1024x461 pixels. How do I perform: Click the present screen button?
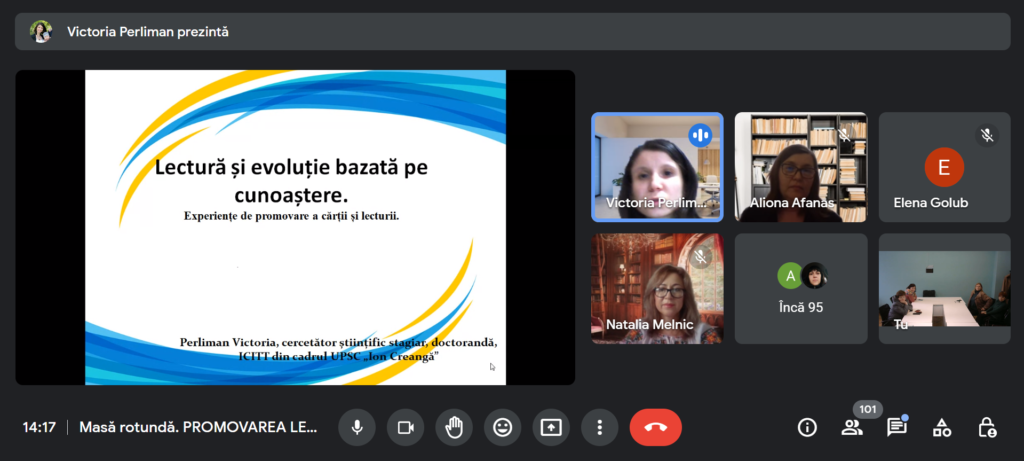click(551, 428)
